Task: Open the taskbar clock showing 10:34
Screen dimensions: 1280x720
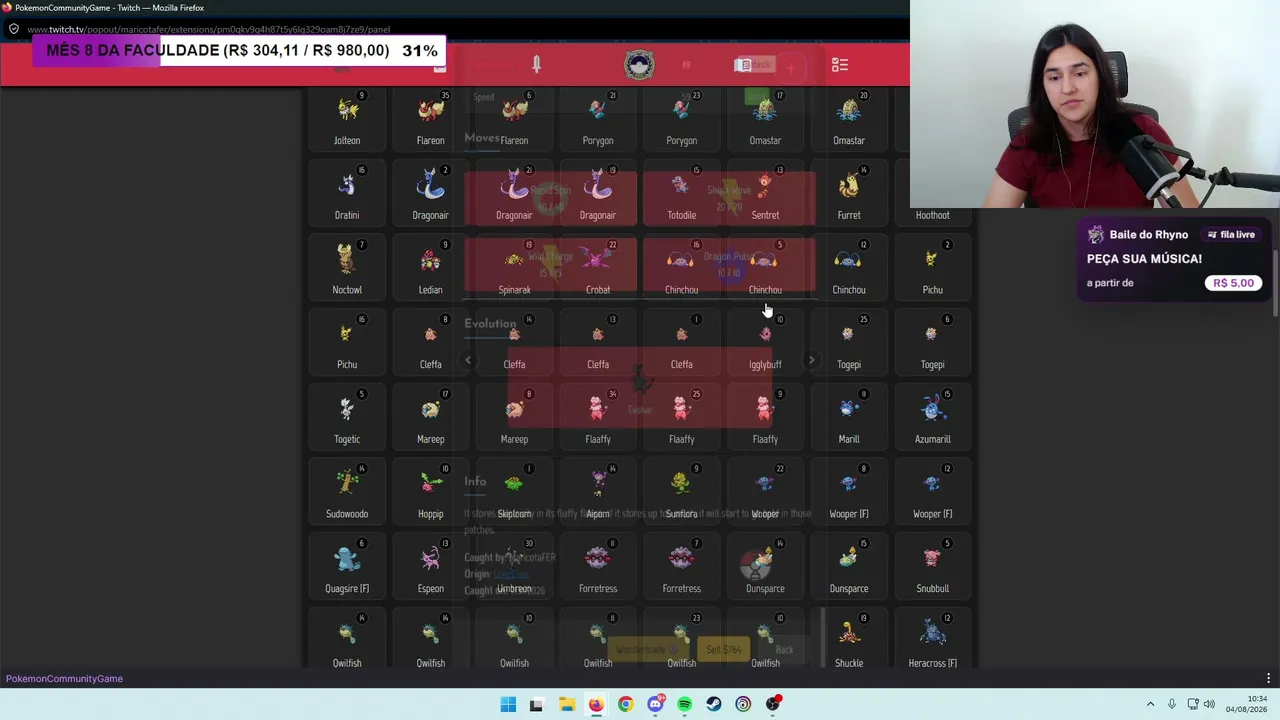Action: 1246,704
